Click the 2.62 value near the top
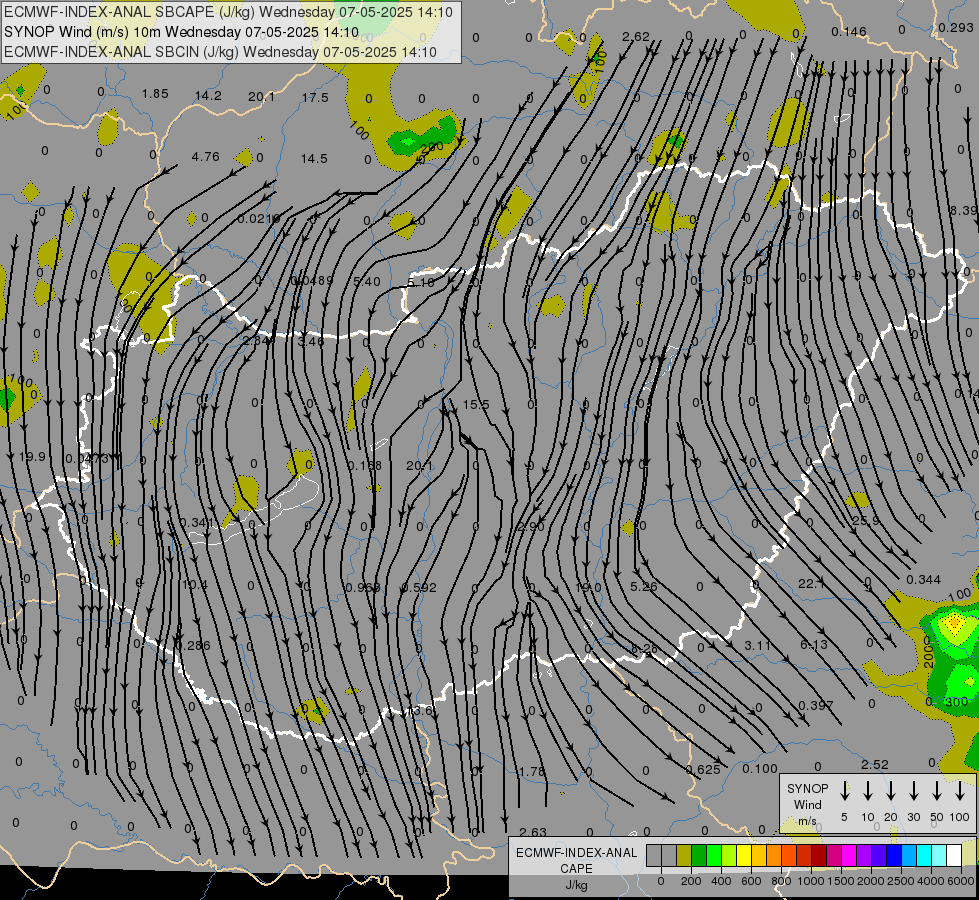Viewport: 979px width, 900px height. 636,37
